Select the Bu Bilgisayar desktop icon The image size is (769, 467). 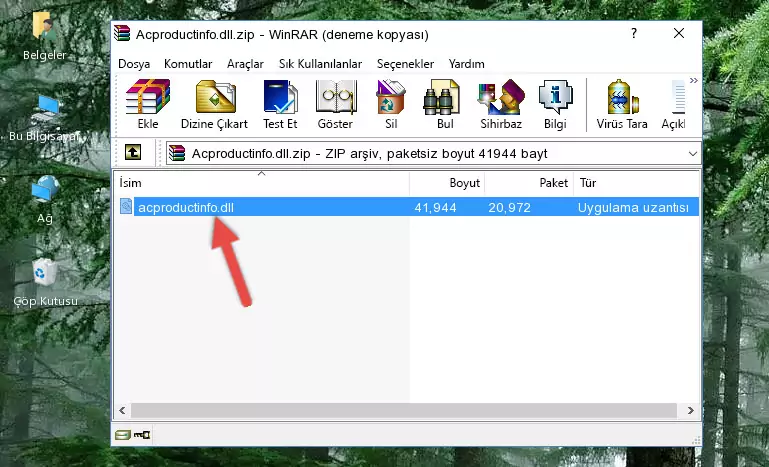45,118
